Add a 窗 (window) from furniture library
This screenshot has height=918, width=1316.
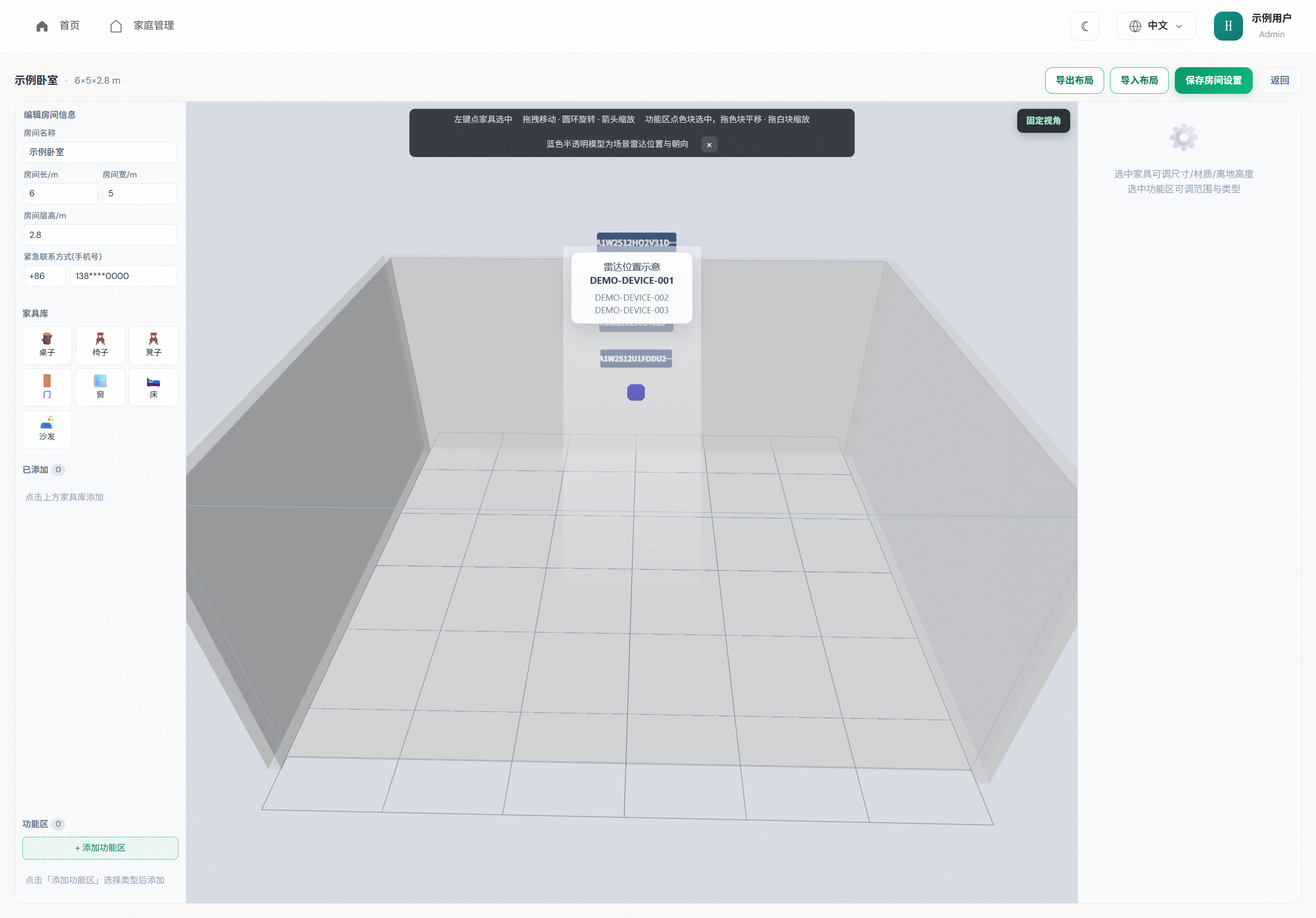tap(100, 387)
